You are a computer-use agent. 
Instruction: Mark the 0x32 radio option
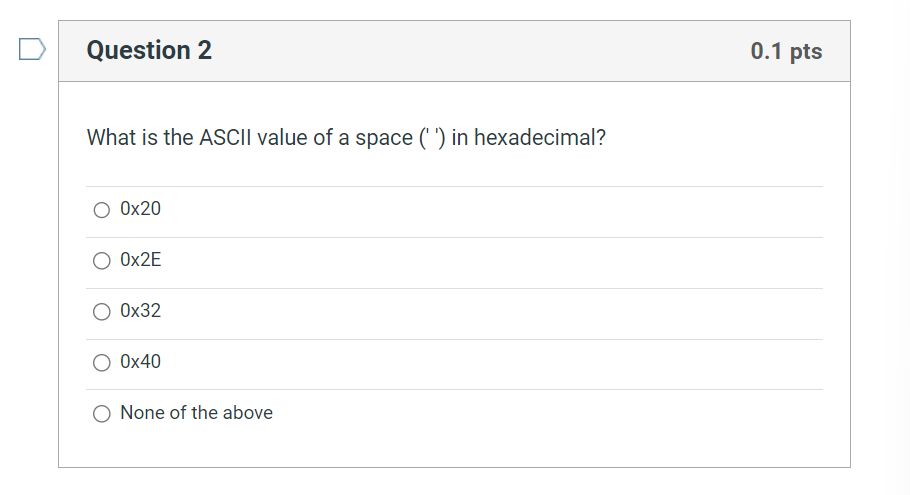coord(102,312)
